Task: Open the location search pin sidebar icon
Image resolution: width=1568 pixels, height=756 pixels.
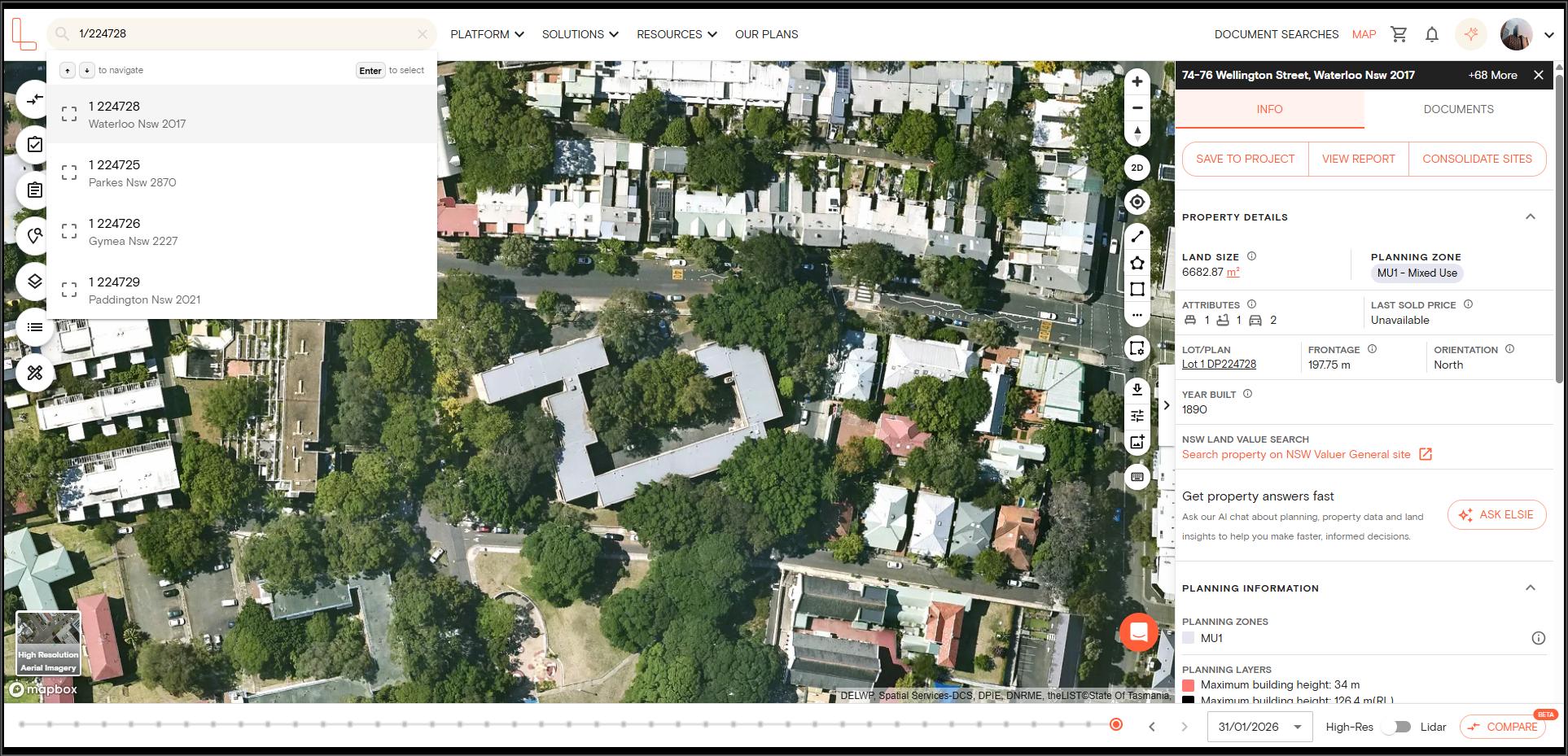Action: pos(34,236)
